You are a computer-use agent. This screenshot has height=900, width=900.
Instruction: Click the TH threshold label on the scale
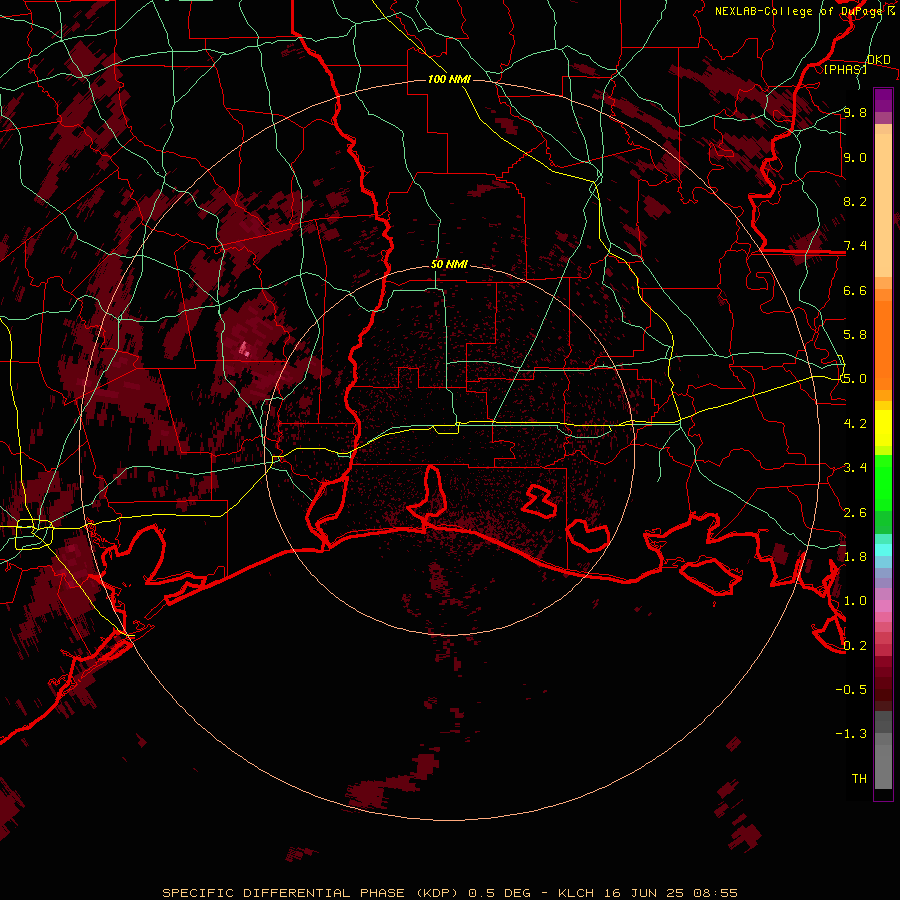[x=859, y=778]
